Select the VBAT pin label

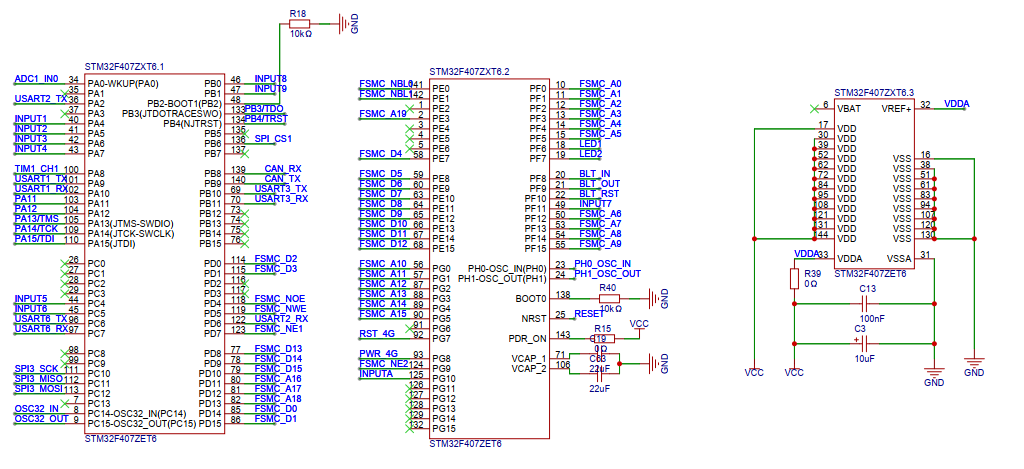tap(848, 108)
